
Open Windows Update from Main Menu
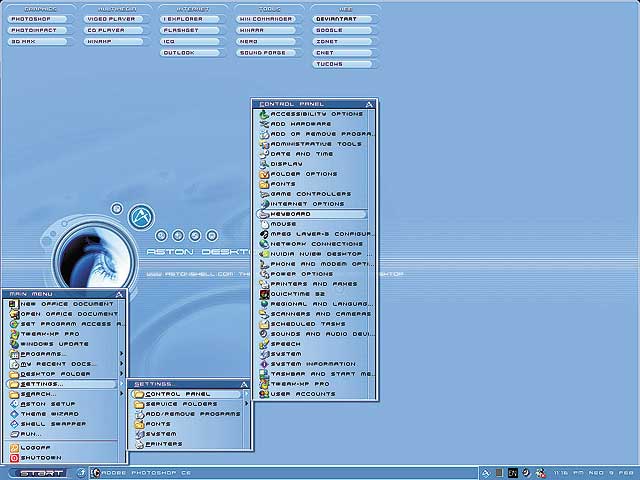pos(62,344)
